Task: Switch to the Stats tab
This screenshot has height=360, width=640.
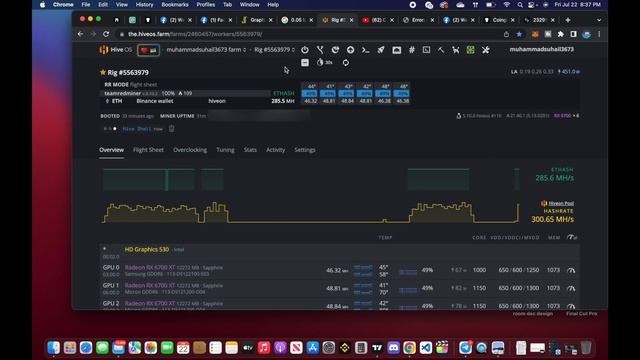Action: click(250, 150)
